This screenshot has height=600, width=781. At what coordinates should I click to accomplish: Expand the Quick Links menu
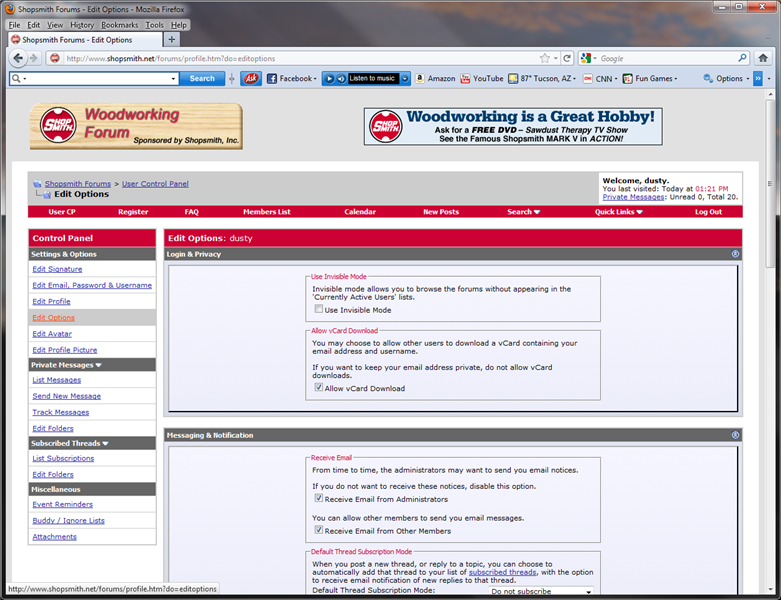tap(619, 212)
